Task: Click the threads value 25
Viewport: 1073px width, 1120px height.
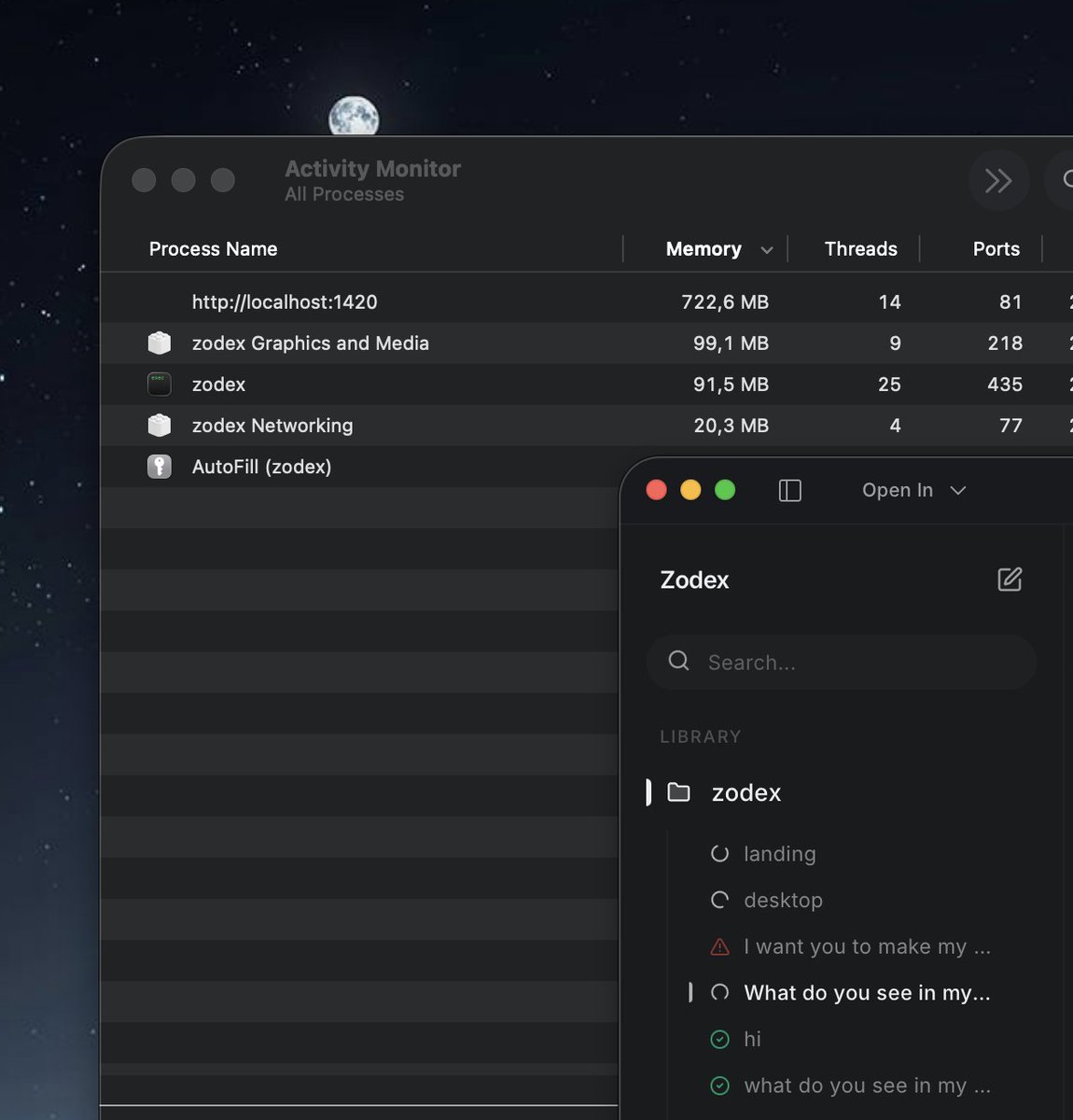Action: 889,385
